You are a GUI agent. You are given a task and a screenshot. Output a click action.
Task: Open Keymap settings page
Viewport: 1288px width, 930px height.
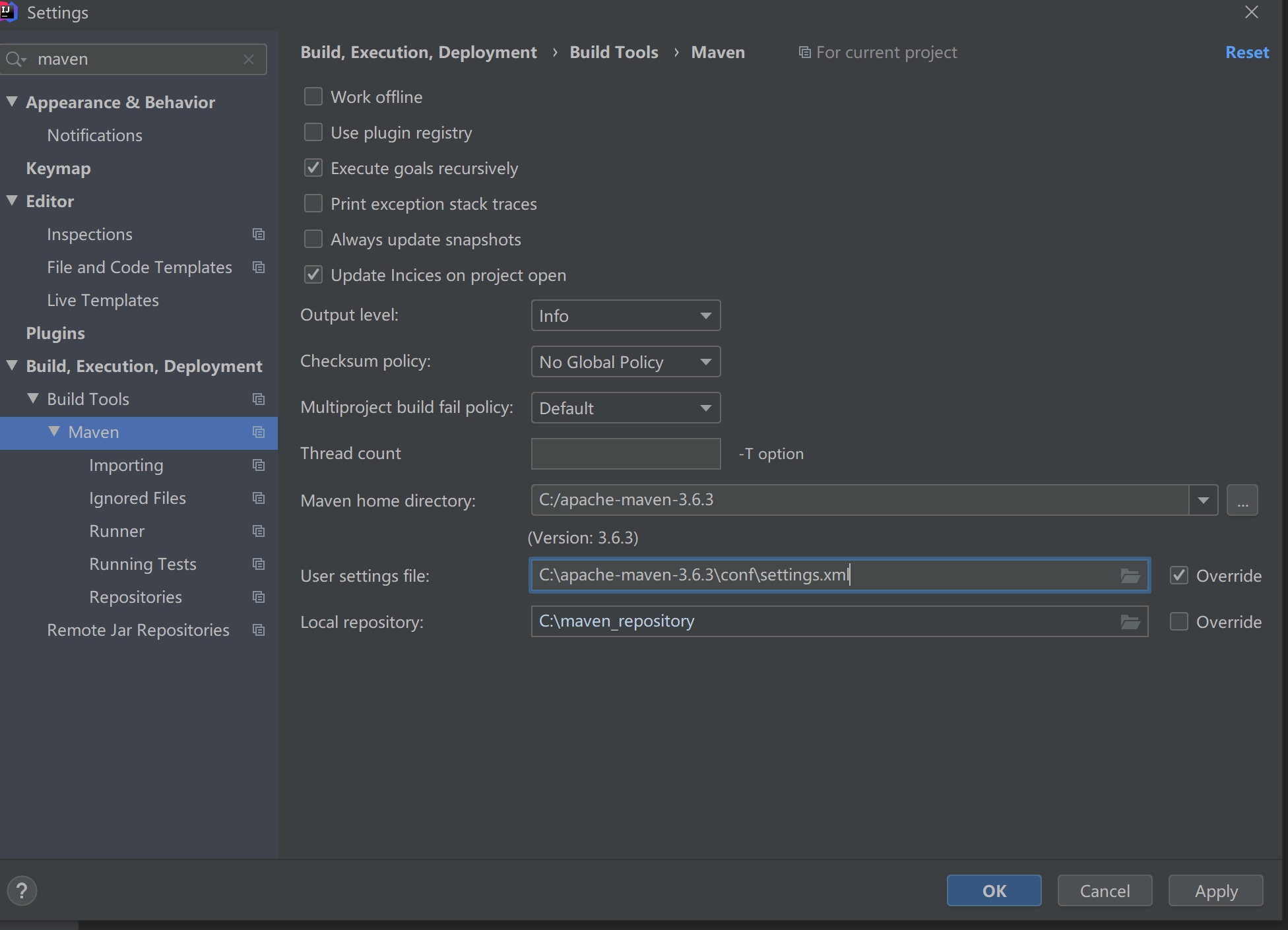pos(59,168)
